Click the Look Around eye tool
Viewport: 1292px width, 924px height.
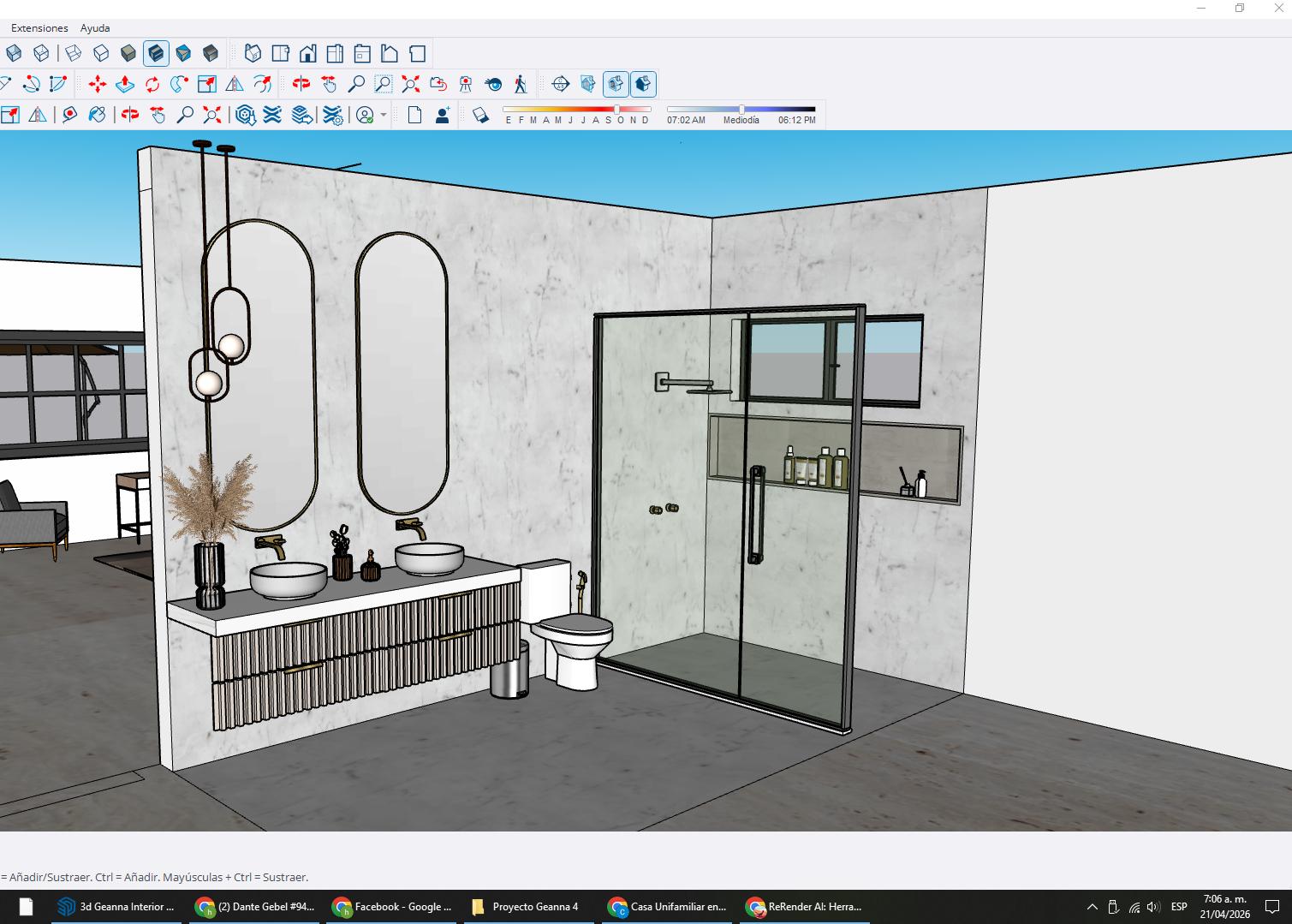(493, 84)
